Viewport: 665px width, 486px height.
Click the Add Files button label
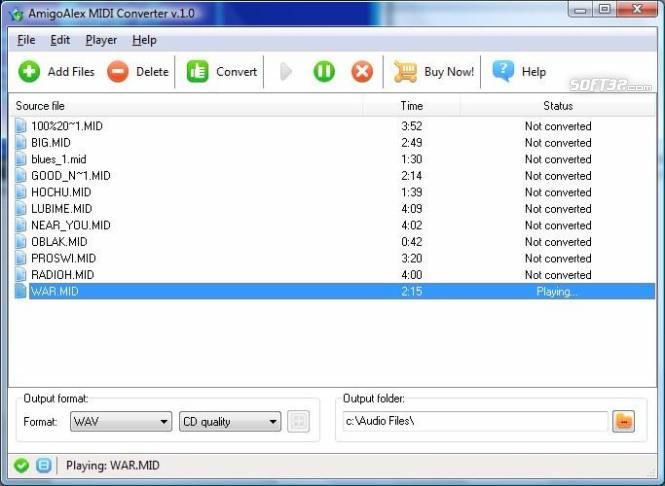[71, 72]
